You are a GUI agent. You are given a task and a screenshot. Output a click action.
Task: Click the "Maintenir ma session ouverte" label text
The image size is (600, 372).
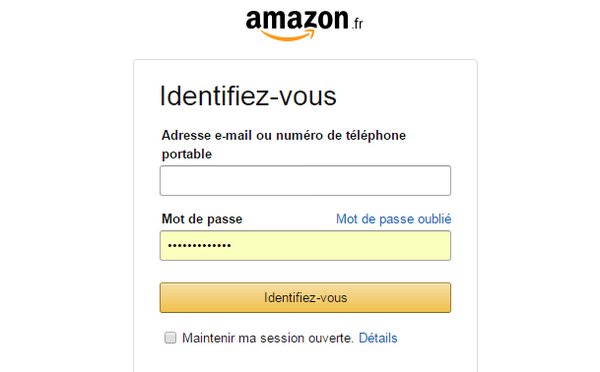[267, 338]
